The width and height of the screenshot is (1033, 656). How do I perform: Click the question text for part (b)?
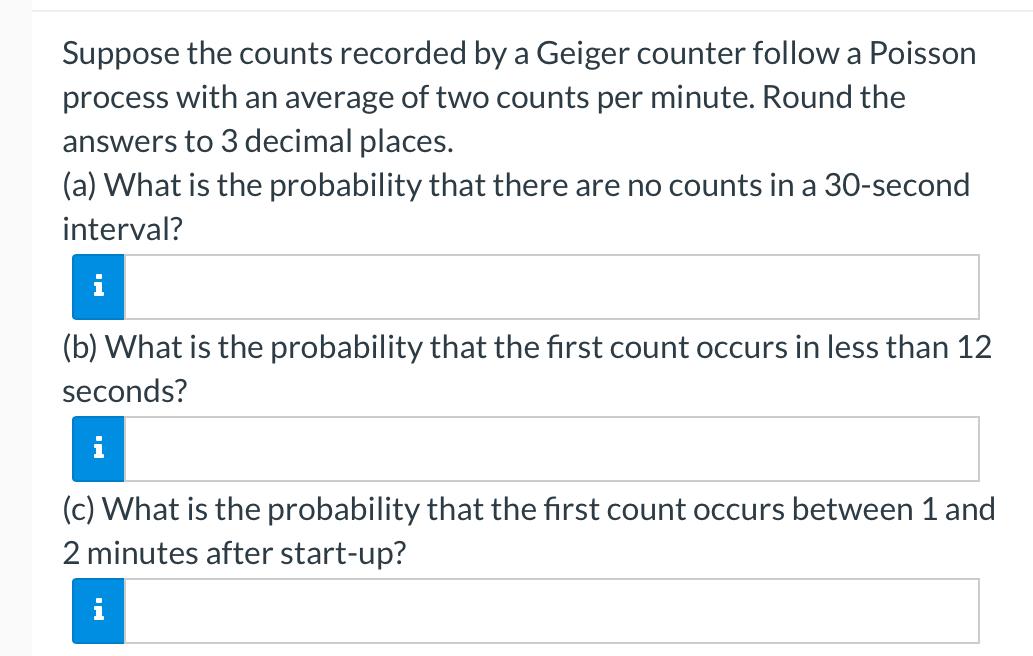point(527,368)
